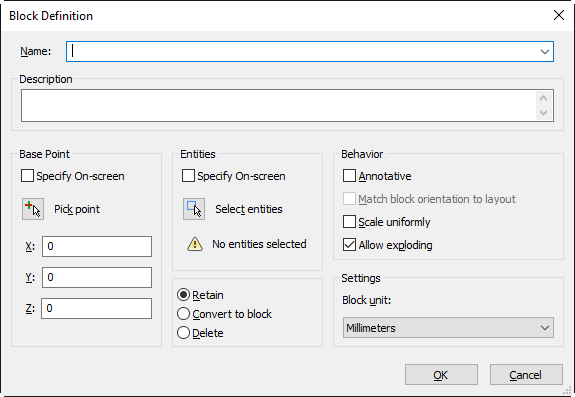The height and width of the screenshot is (397, 575).
Task: Click the No entities selected warning icon
Action: (x=195, y=244)
